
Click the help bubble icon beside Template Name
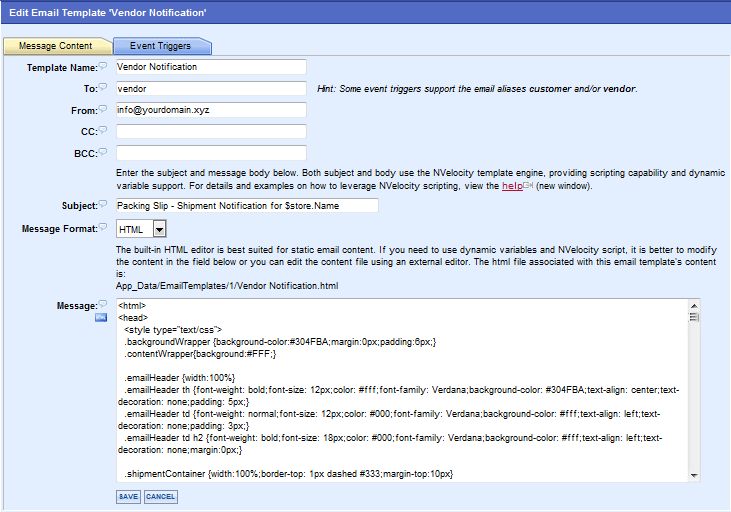[x=103, y=66]
